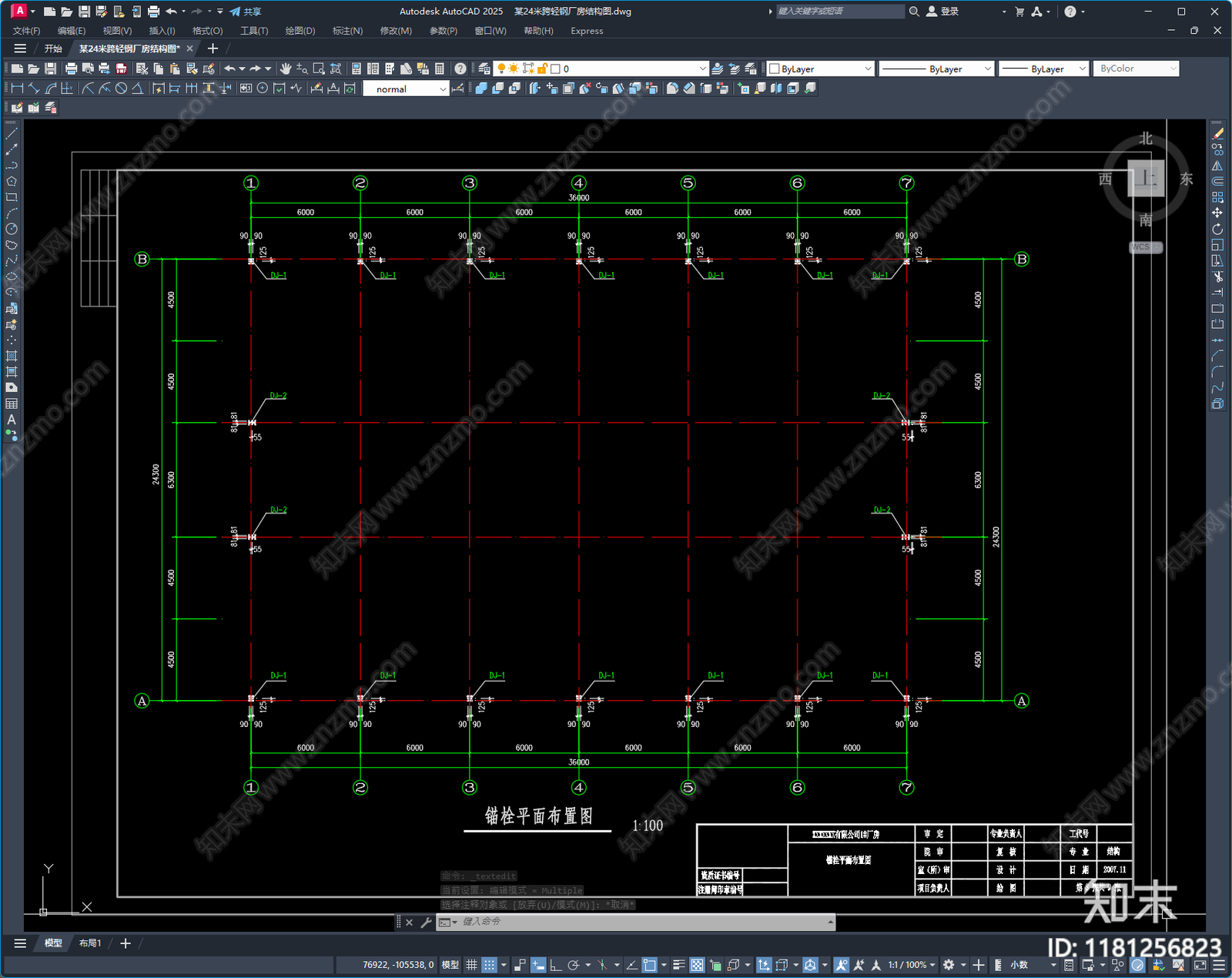The width and height of the screenshot is (1232, 978).
Task: Open the Layer Properties manager icon
Action: coord(484,69)
